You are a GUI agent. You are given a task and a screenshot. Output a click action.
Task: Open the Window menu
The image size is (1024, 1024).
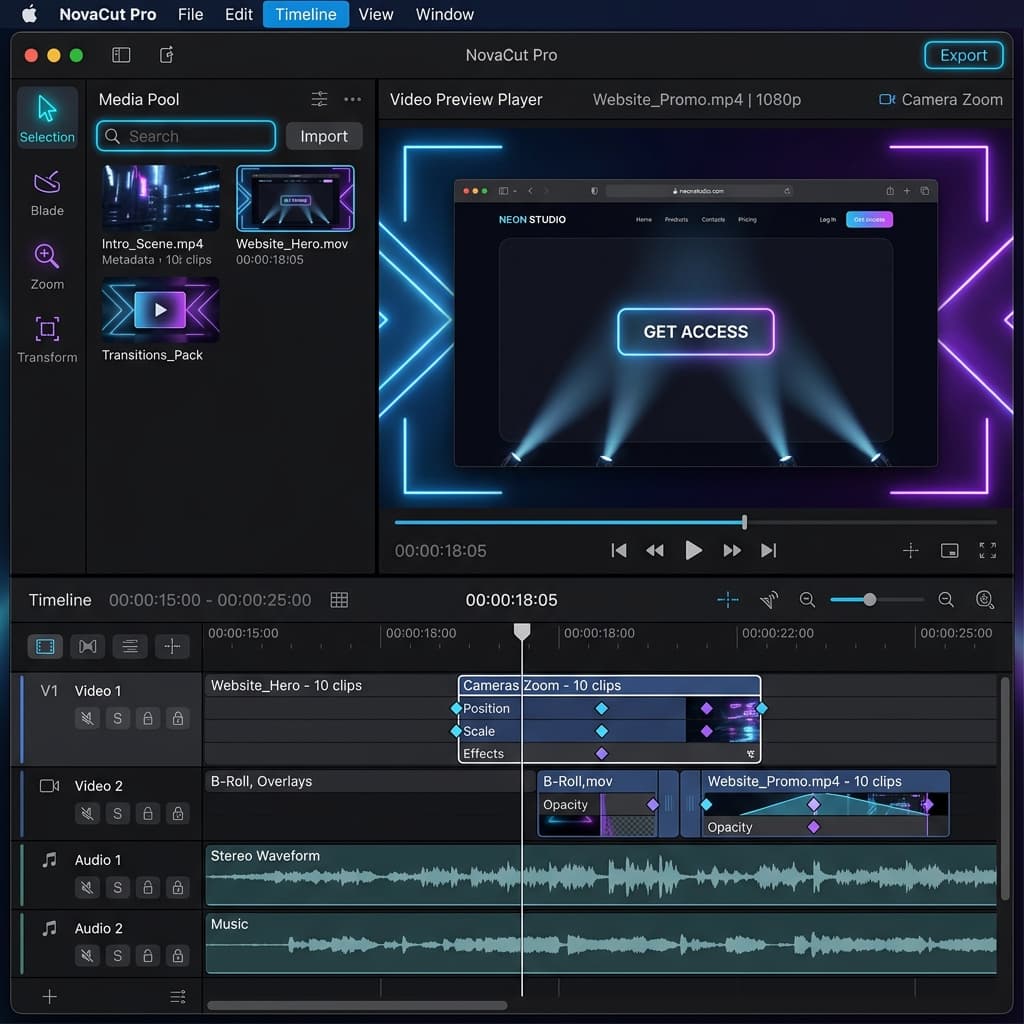click(x=445, y=14)
